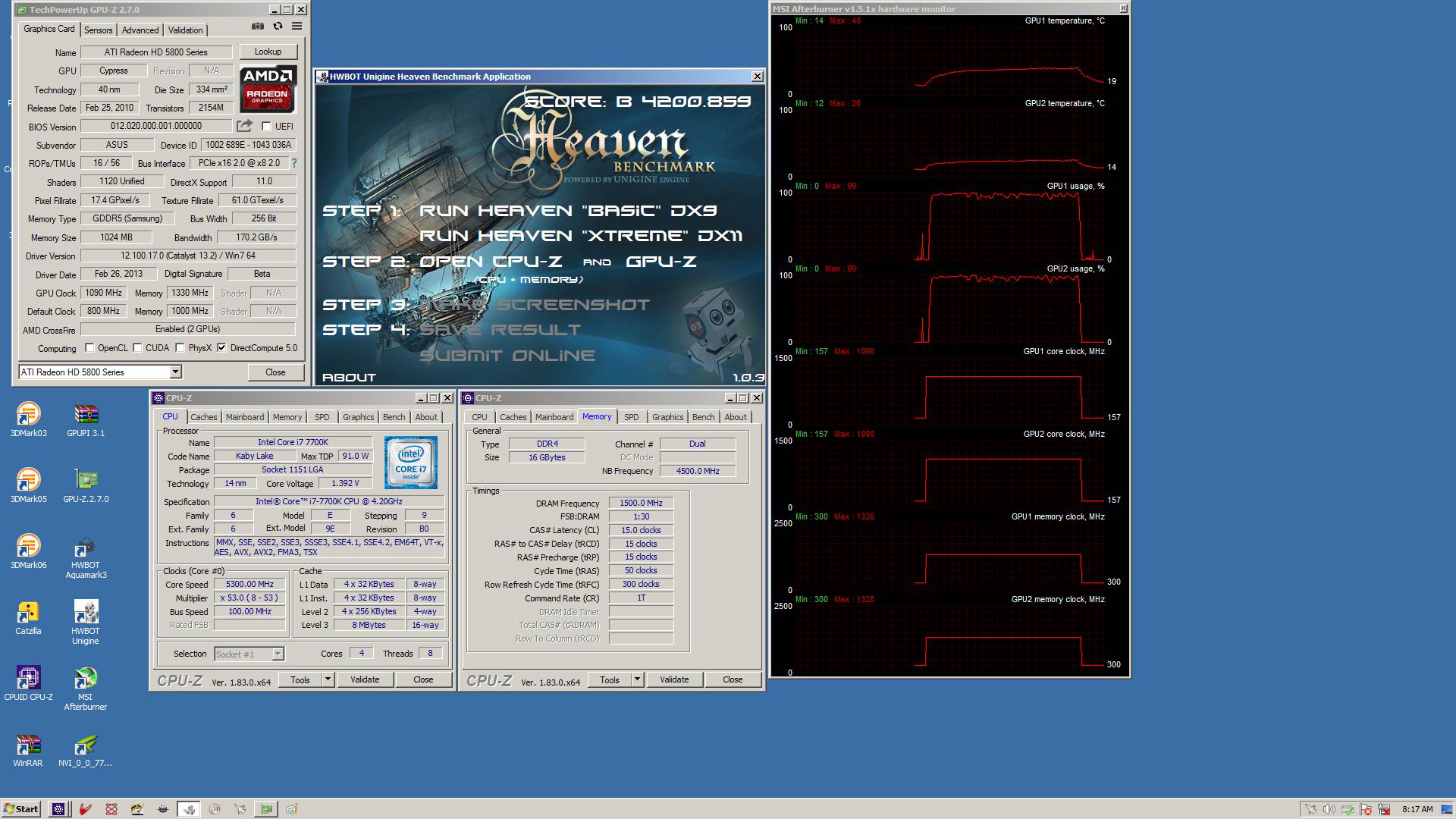Switch to the Validation tab in GPU-Z
The width and height of the screenshot is (1456, 819).
[185, 30]
